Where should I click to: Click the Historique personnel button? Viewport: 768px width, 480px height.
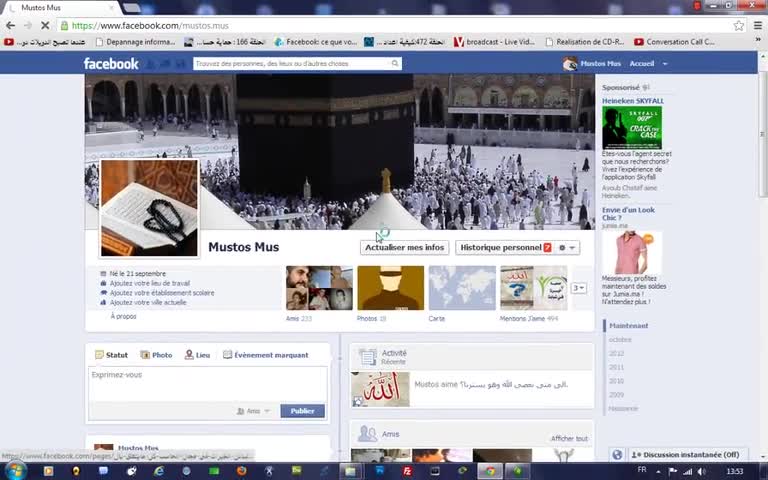click(505, 248)
